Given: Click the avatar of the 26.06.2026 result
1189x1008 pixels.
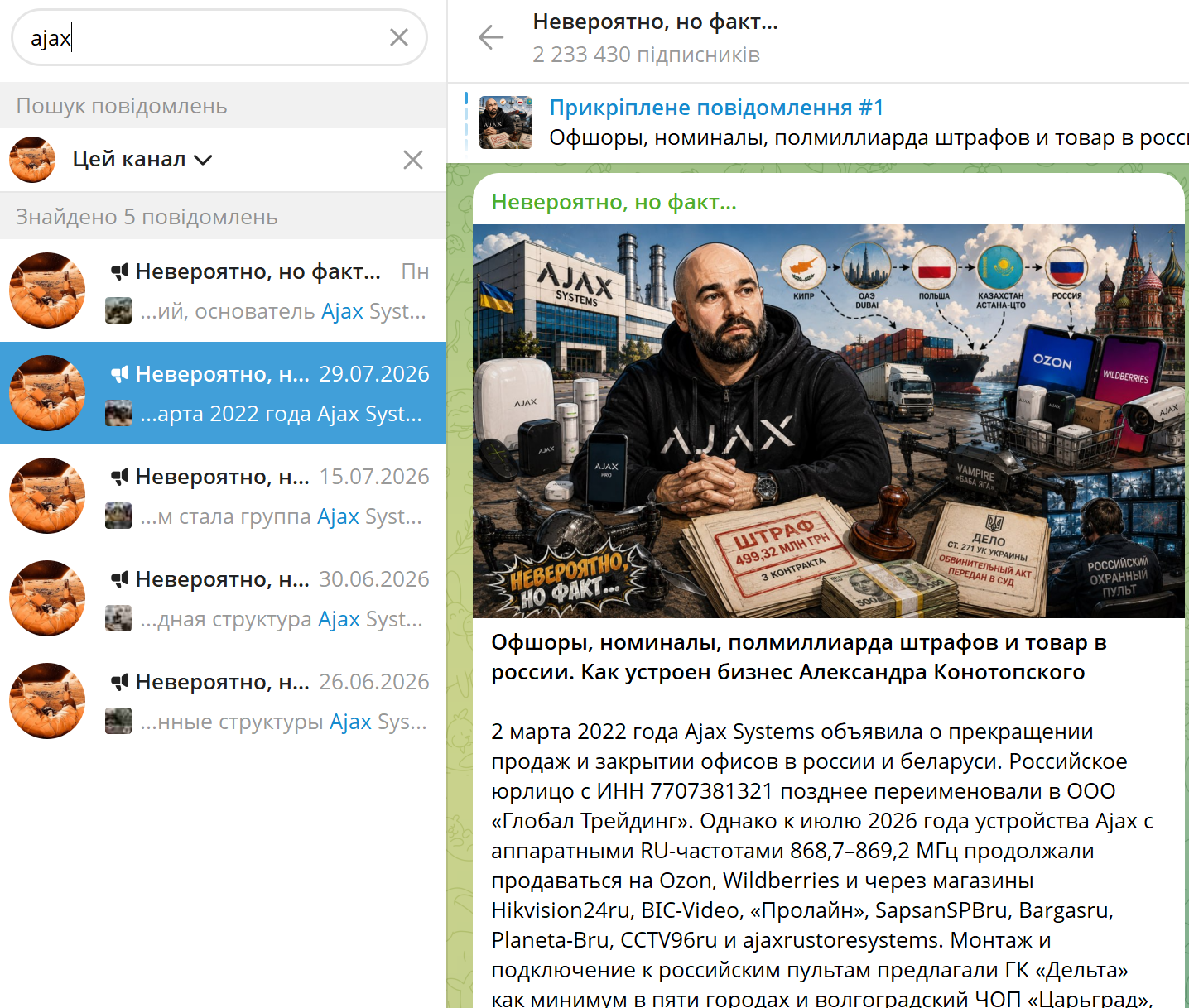Looking at the screenshot, I should [x=47, y=701].
